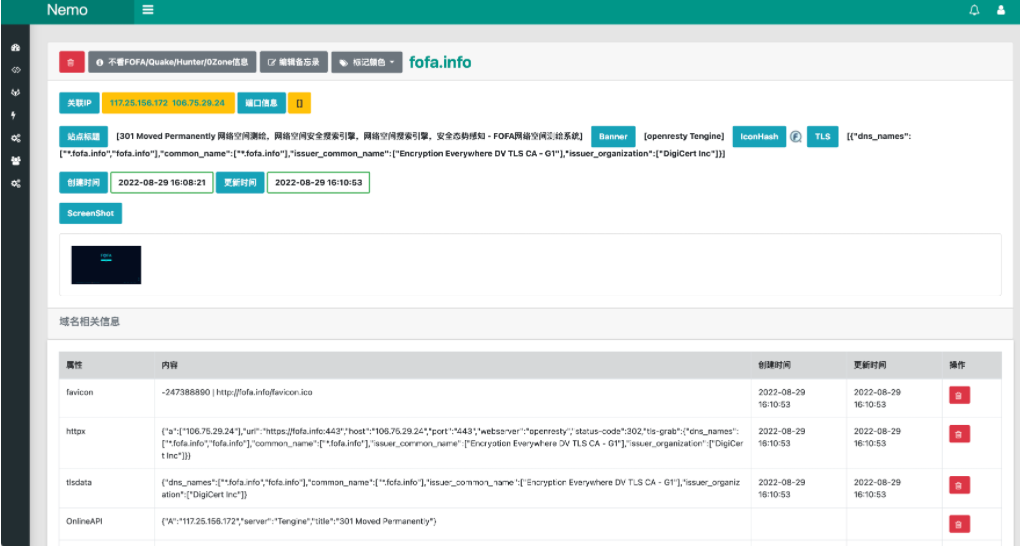Click the IconHash label button
1020x546 pixels.
click(x=759, y=137)
